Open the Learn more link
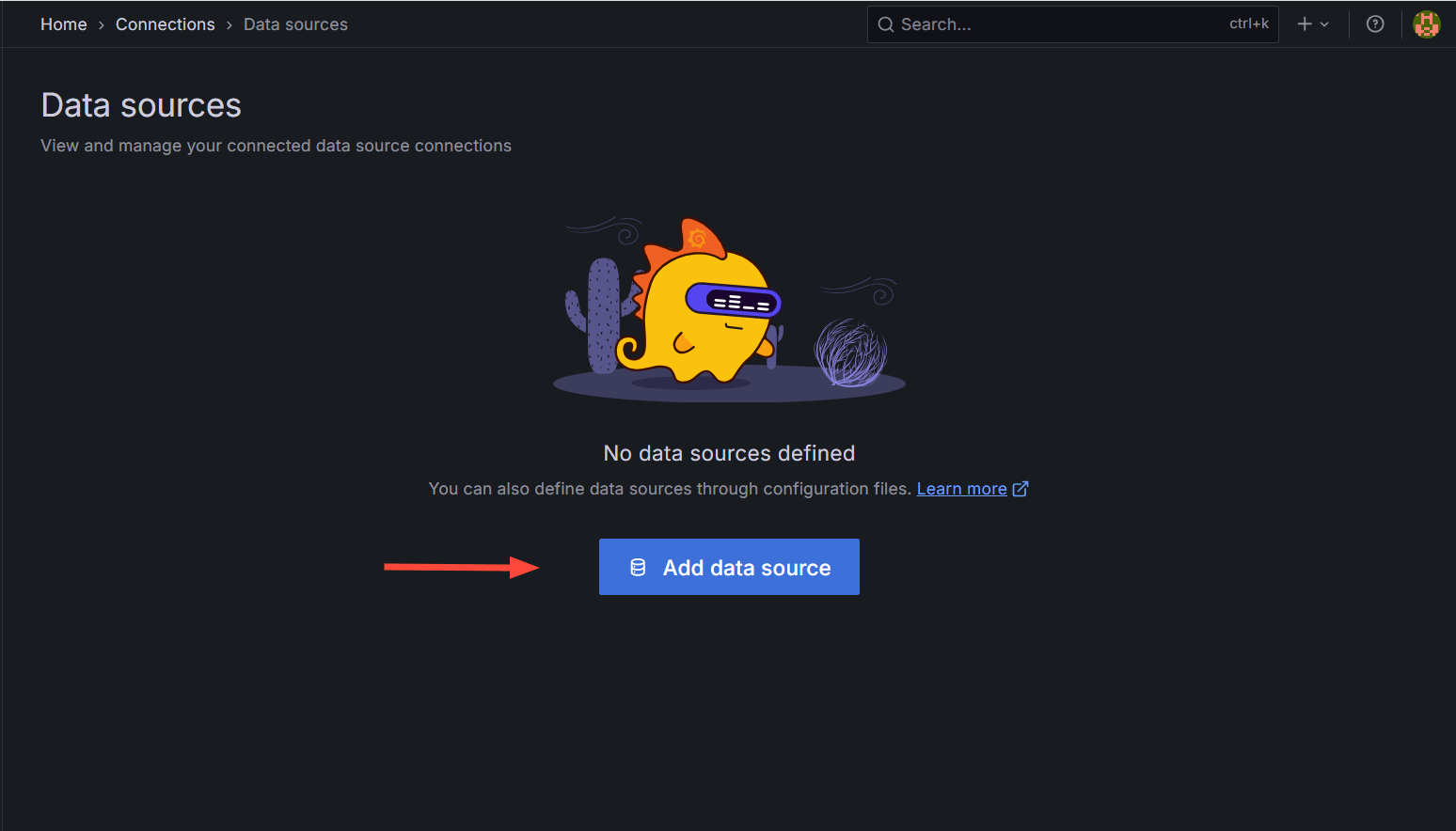 tap(961, 488)
